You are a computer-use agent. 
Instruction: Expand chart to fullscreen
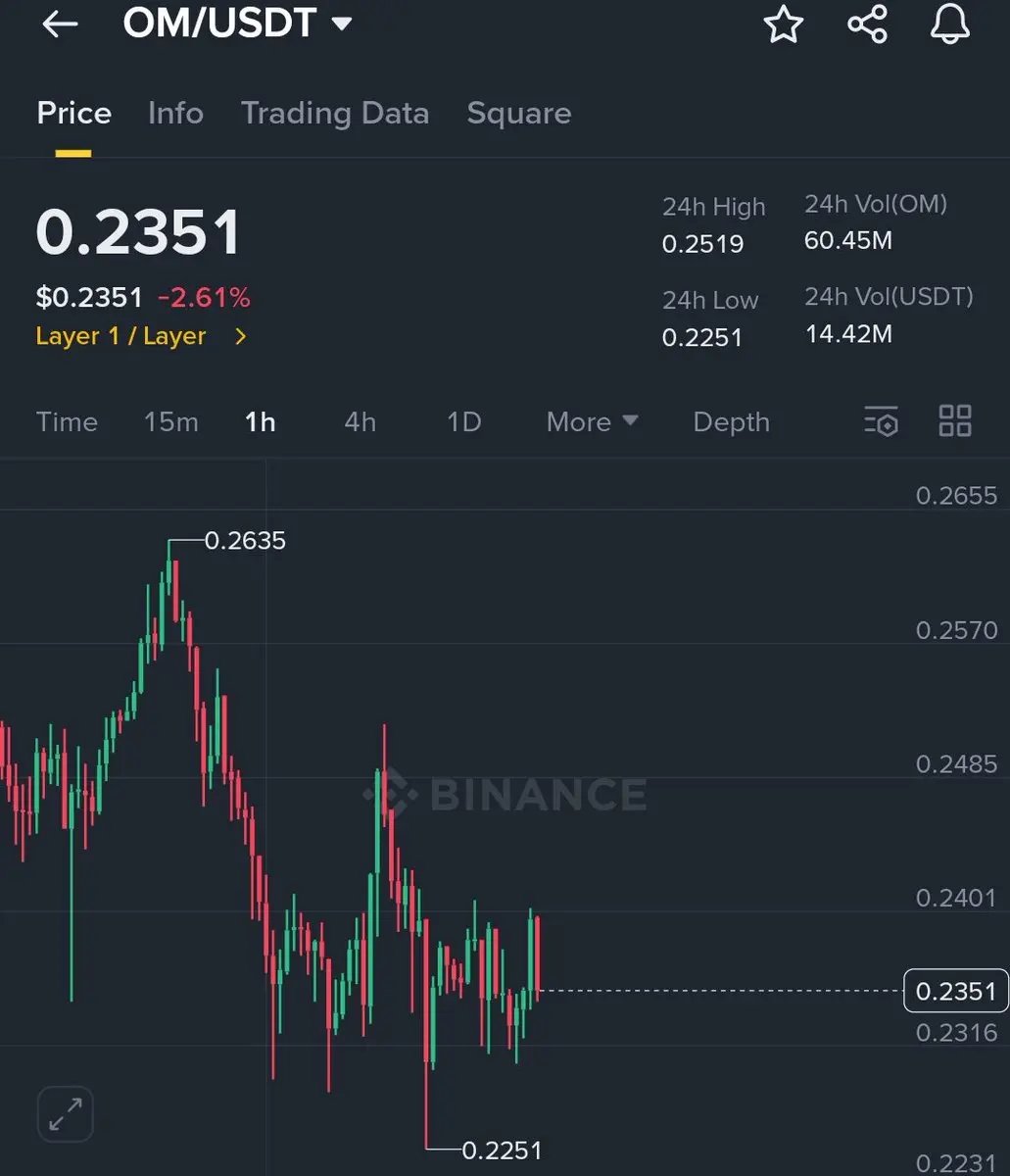(x=66, y=1114)
